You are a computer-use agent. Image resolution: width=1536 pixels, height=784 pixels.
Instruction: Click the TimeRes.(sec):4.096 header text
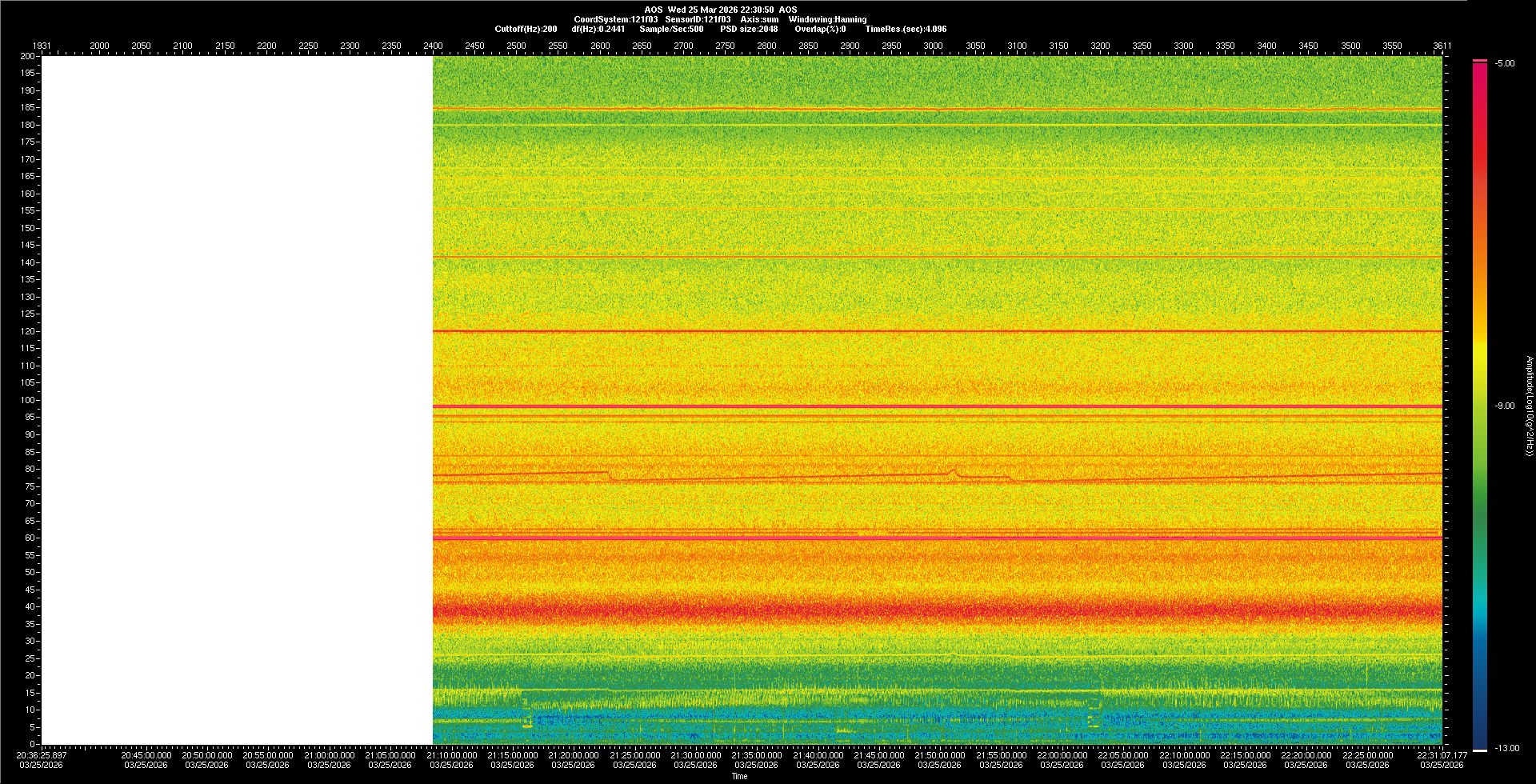point(905,29)
